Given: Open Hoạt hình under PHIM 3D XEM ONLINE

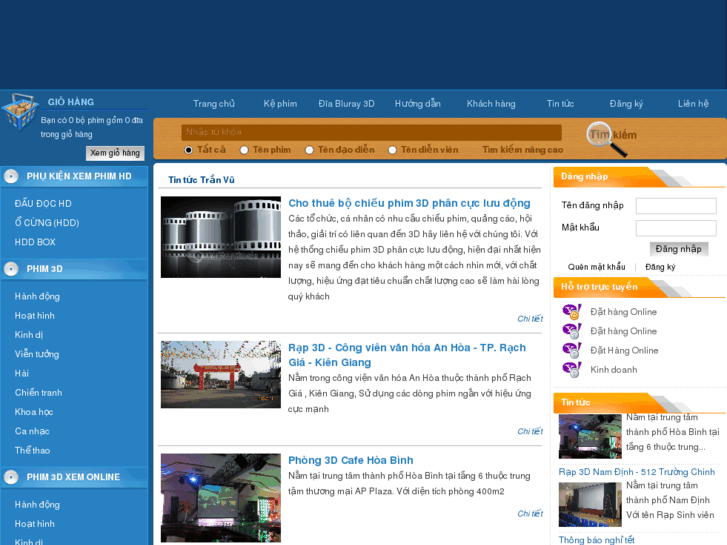Looking at the screenshot, I should click(x=34, y=524).
